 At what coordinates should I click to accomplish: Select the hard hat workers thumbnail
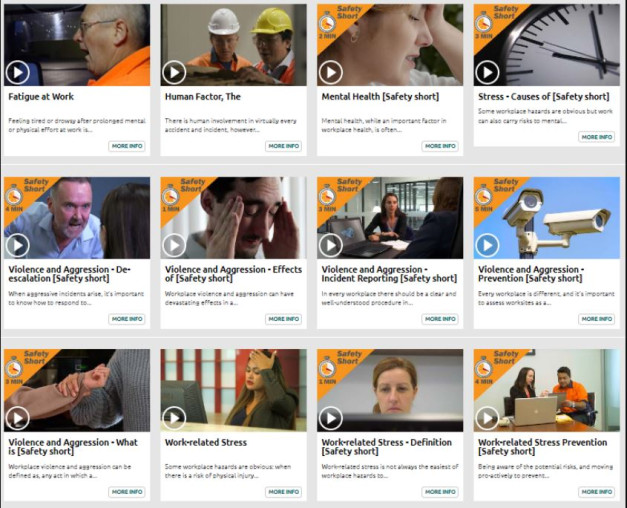[x=234, y=45]
